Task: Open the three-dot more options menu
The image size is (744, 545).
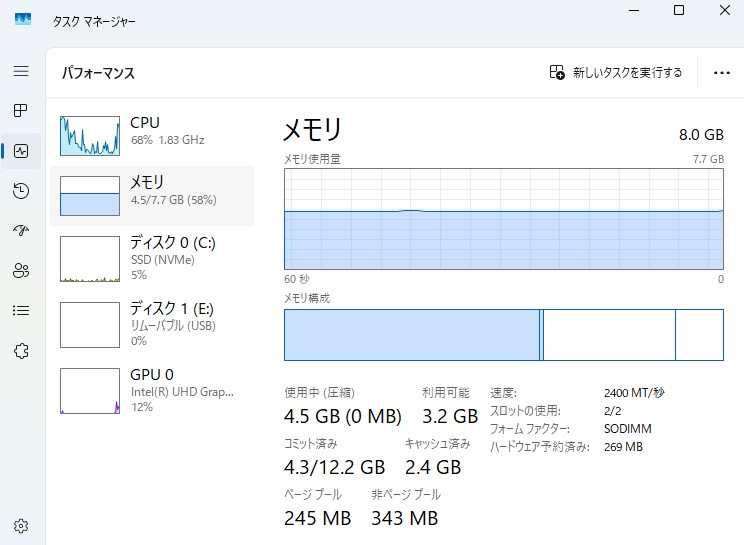Action: (x=722, y=73)
